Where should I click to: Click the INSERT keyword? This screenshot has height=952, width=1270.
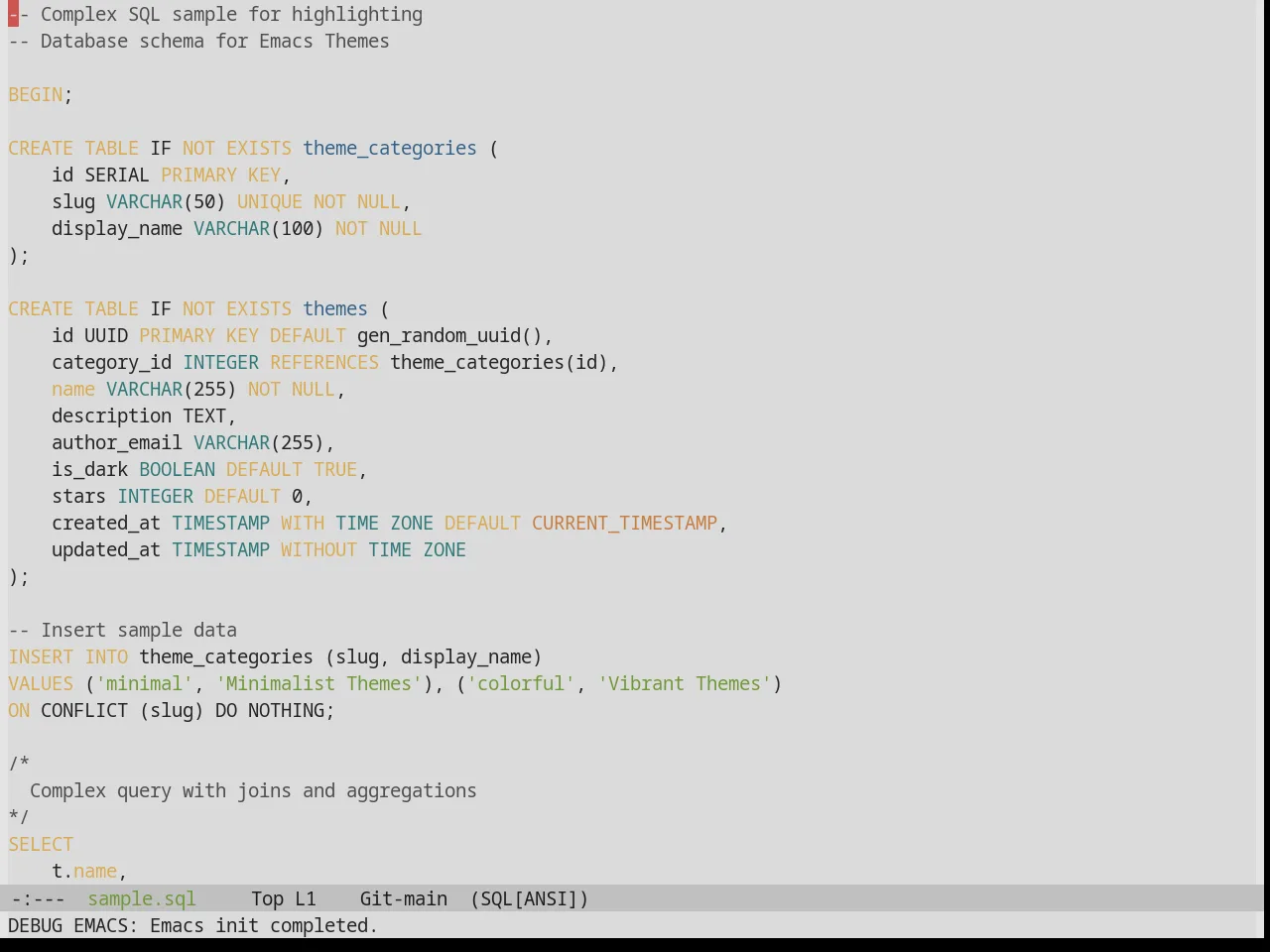pos(41,656)
